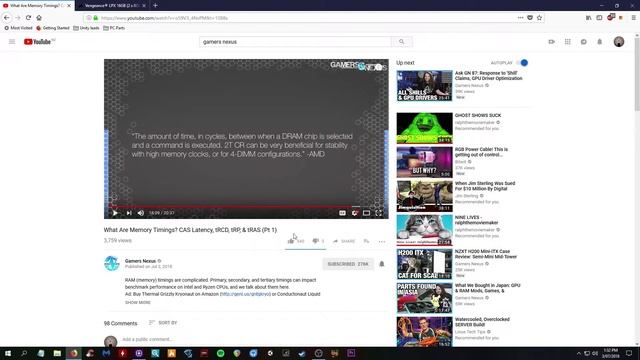Screen dimensions: 640x360
Task: Click the Save to playlist icon
Action: (366, 241)
